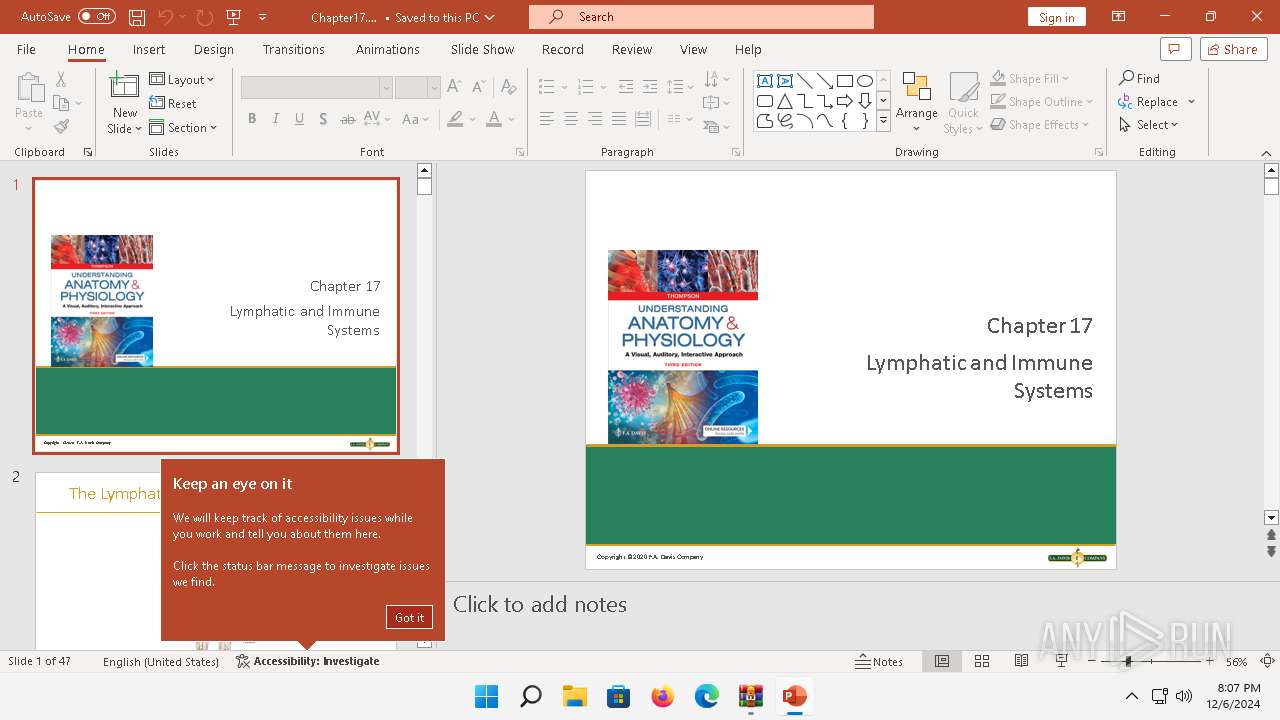Toggle the AutoSave switch

97,17
